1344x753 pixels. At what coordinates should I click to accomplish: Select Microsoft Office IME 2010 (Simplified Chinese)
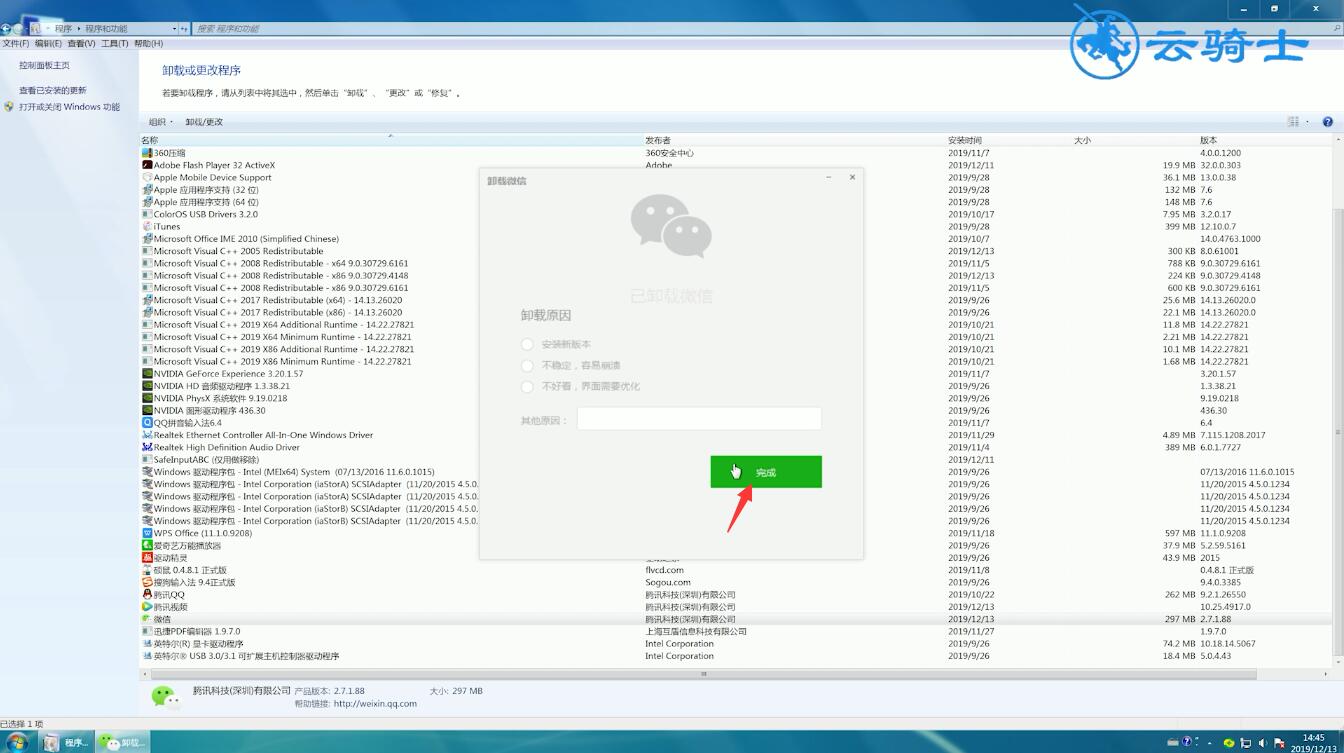point(736,239)
